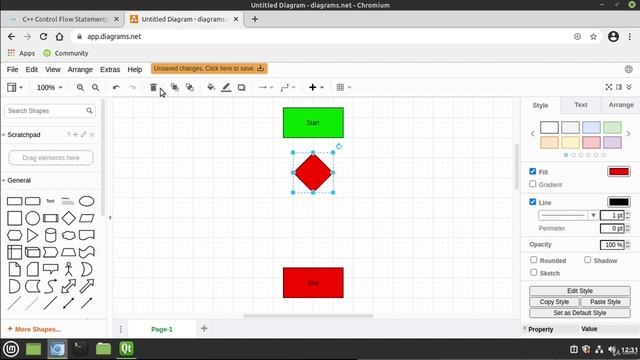Click the Paste Style button
This screenshot has height=360, width=640.
point(605,302)
